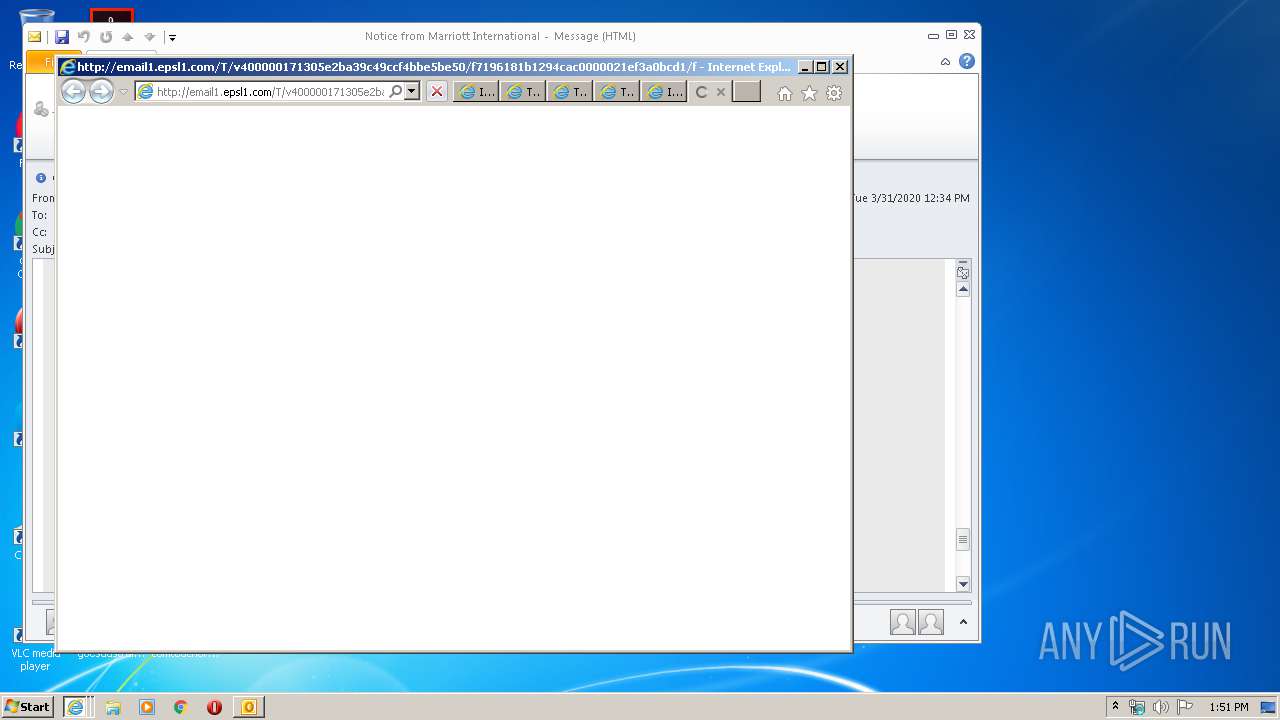Expand the Outlook people pane

coord(963,622)
